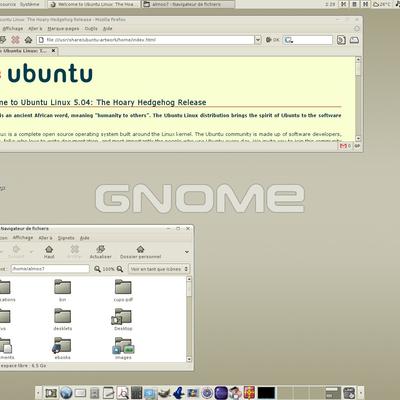Open the Système menu in the top panel
Viewport: 400px width, 400px height.
click(29, 4)
